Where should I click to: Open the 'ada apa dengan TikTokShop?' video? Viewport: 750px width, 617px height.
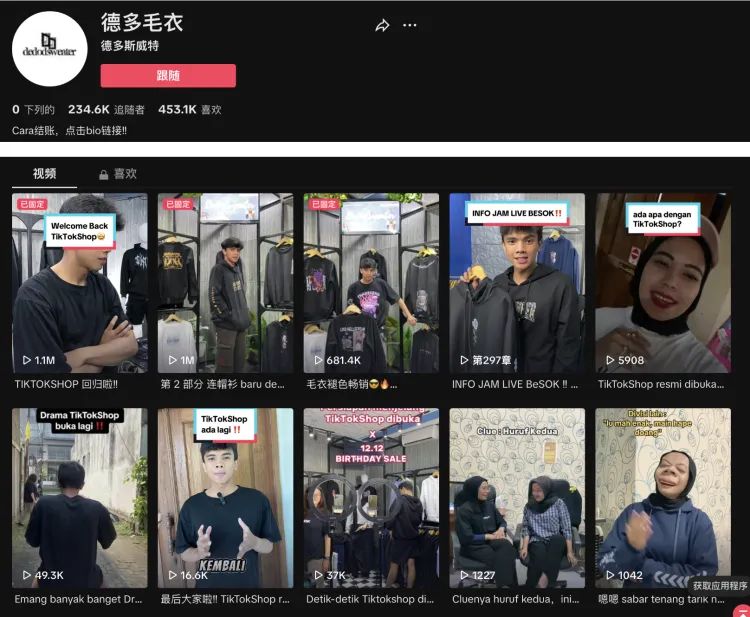663,283
